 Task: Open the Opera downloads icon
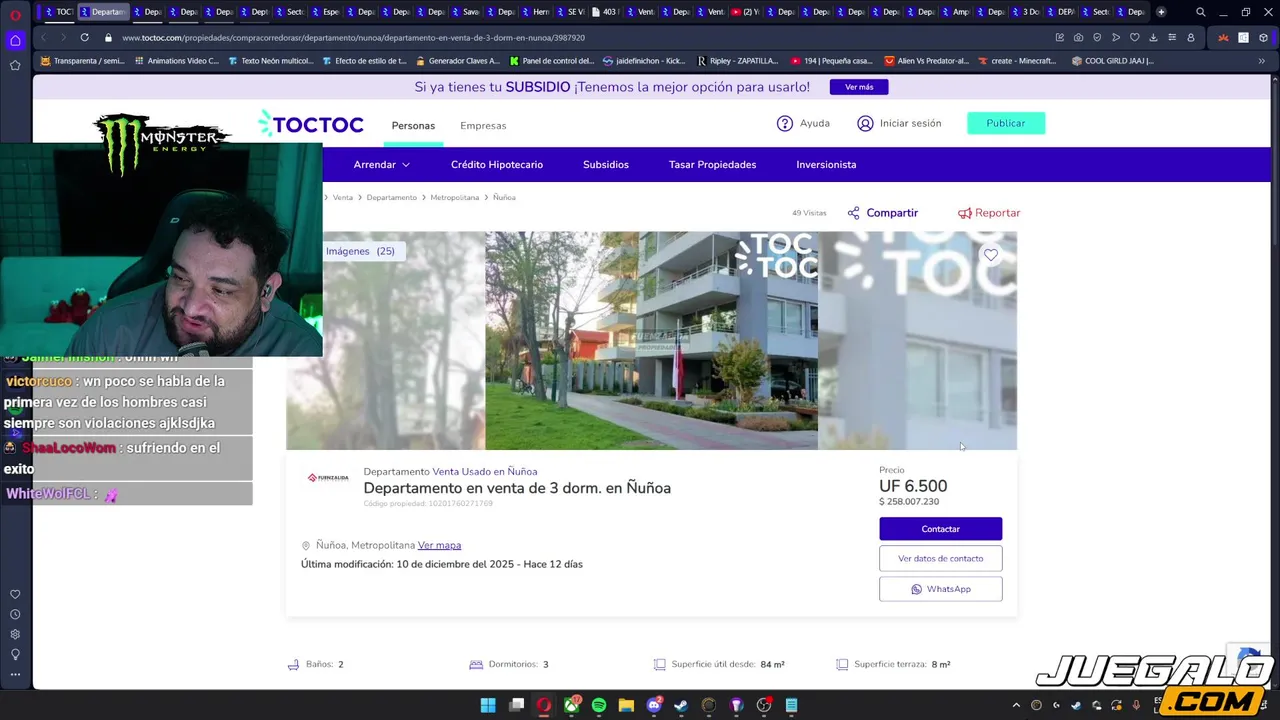point(1153,37)
